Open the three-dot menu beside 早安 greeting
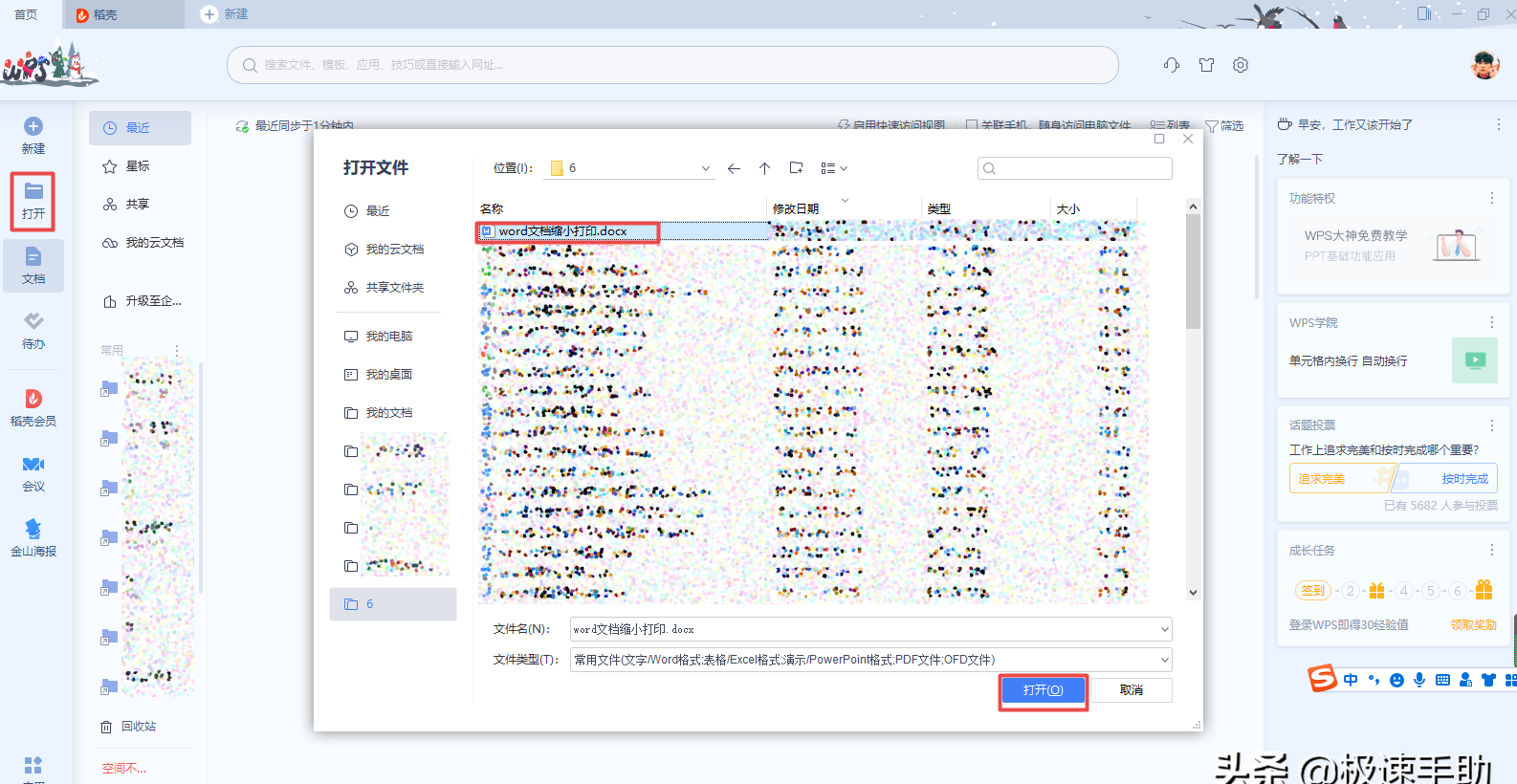 click(1498, 124)
